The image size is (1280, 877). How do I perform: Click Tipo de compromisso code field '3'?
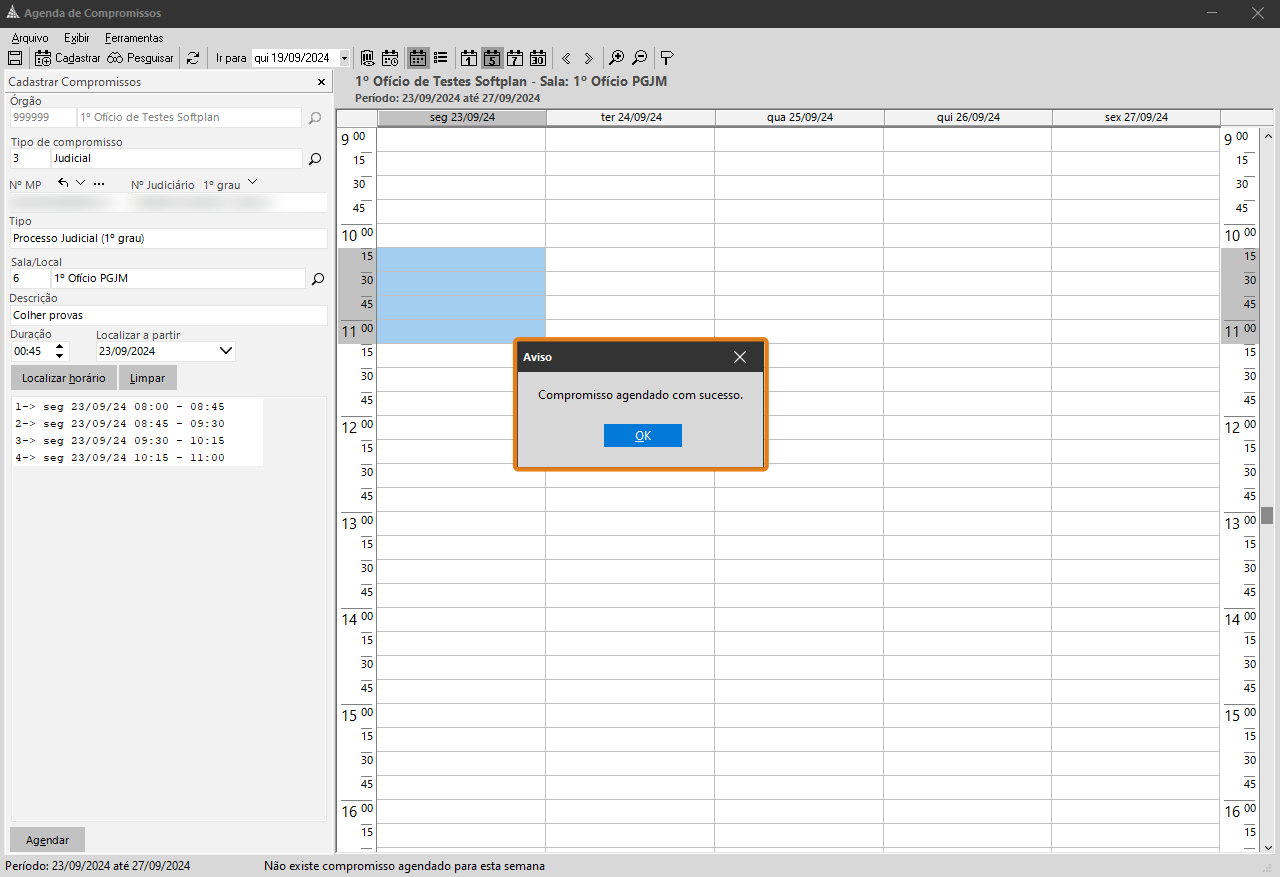[x=29, y=158]
